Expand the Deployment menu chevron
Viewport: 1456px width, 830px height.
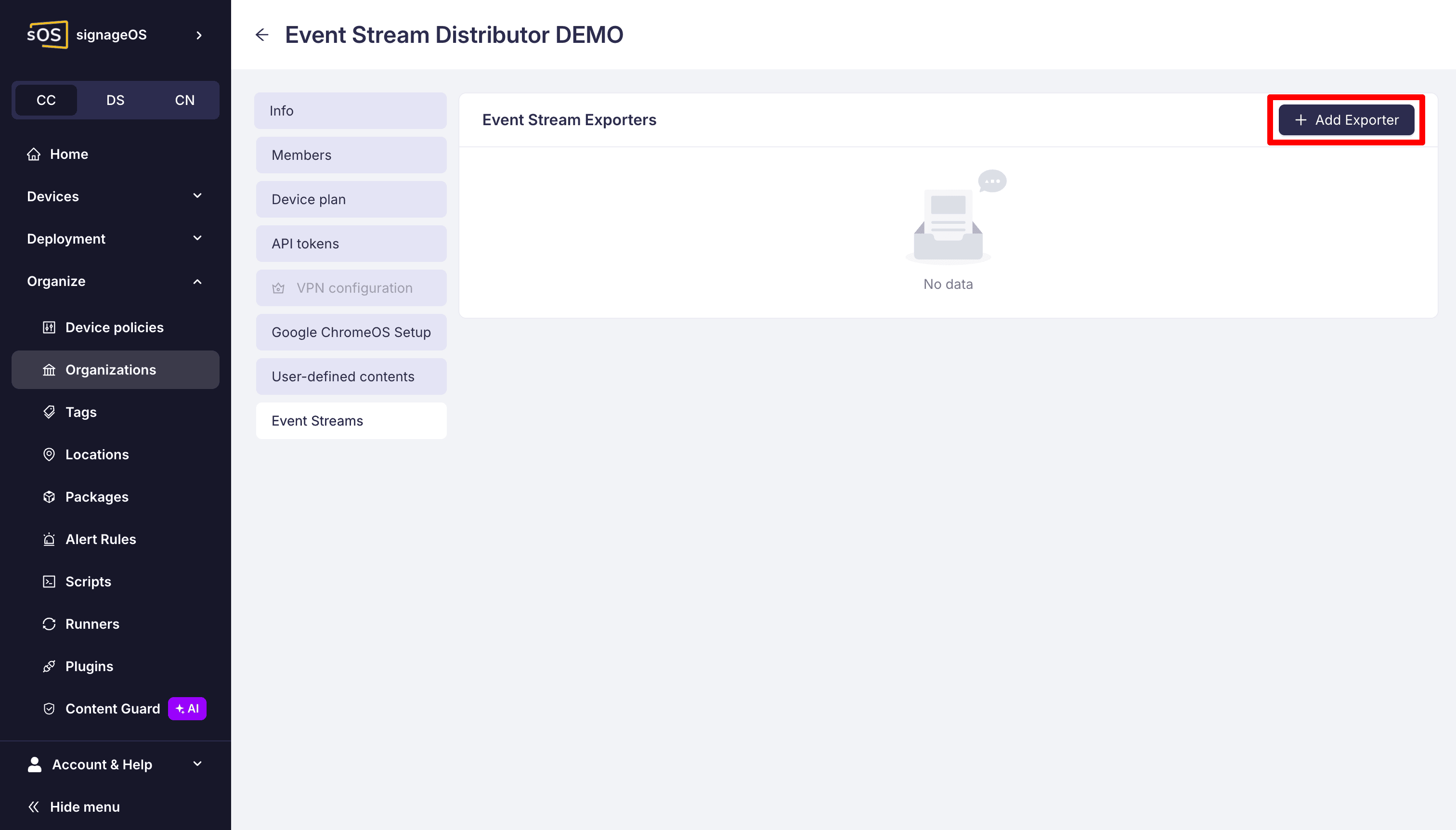[197, 238]
